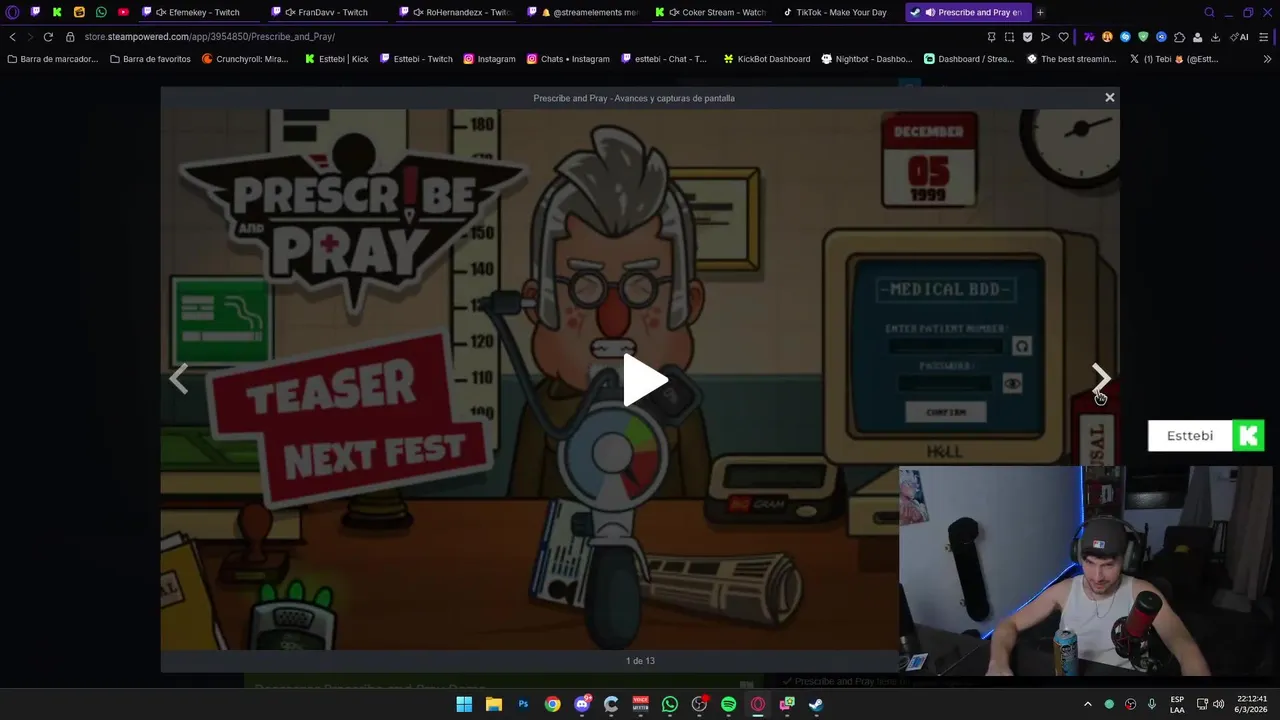This screenshot has width=1280, height=720.
Task: Open the Coker Stream Kick tab
Action: point(712,12)
